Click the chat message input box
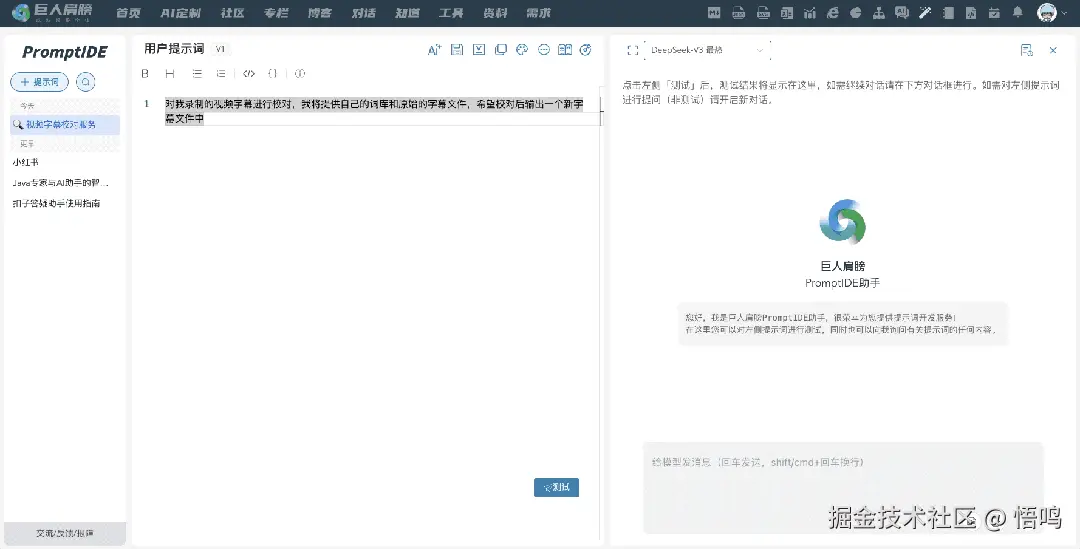1080x549 pixels. [x=843, y=487]
